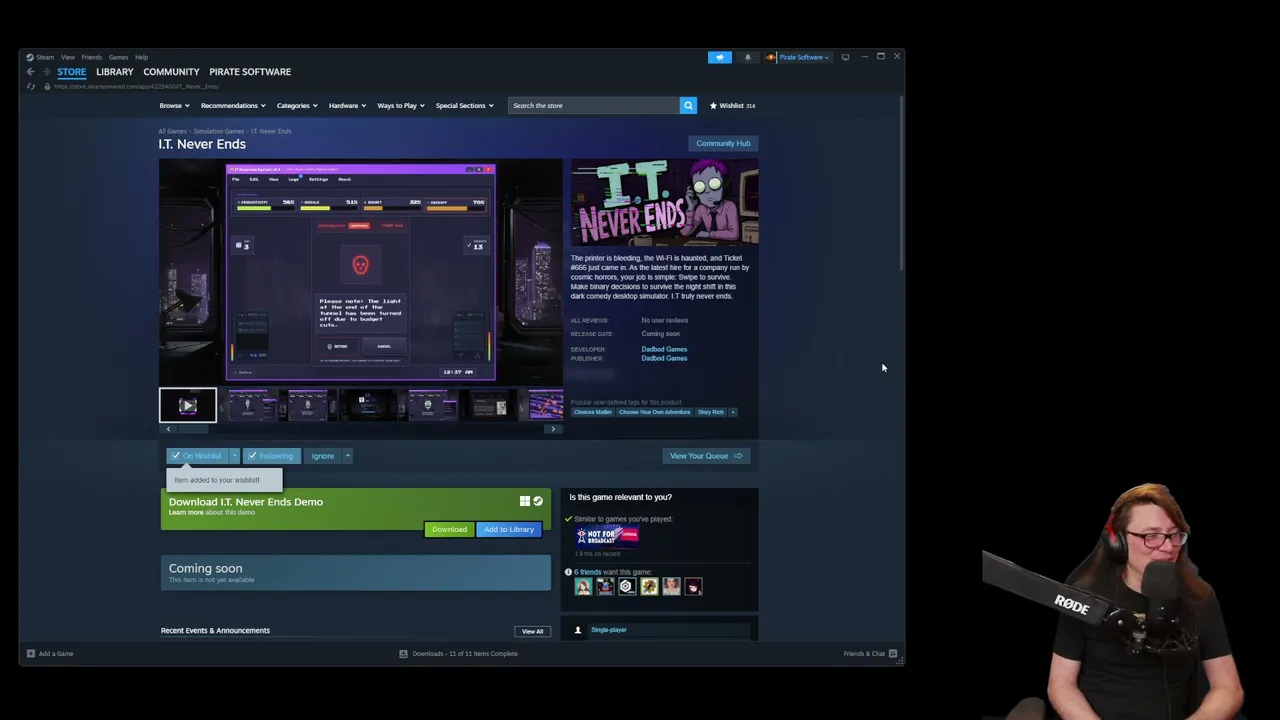Focus the Search the store field
The width and height of the screenshot is (1280, 720).
[x=594, y=105]
